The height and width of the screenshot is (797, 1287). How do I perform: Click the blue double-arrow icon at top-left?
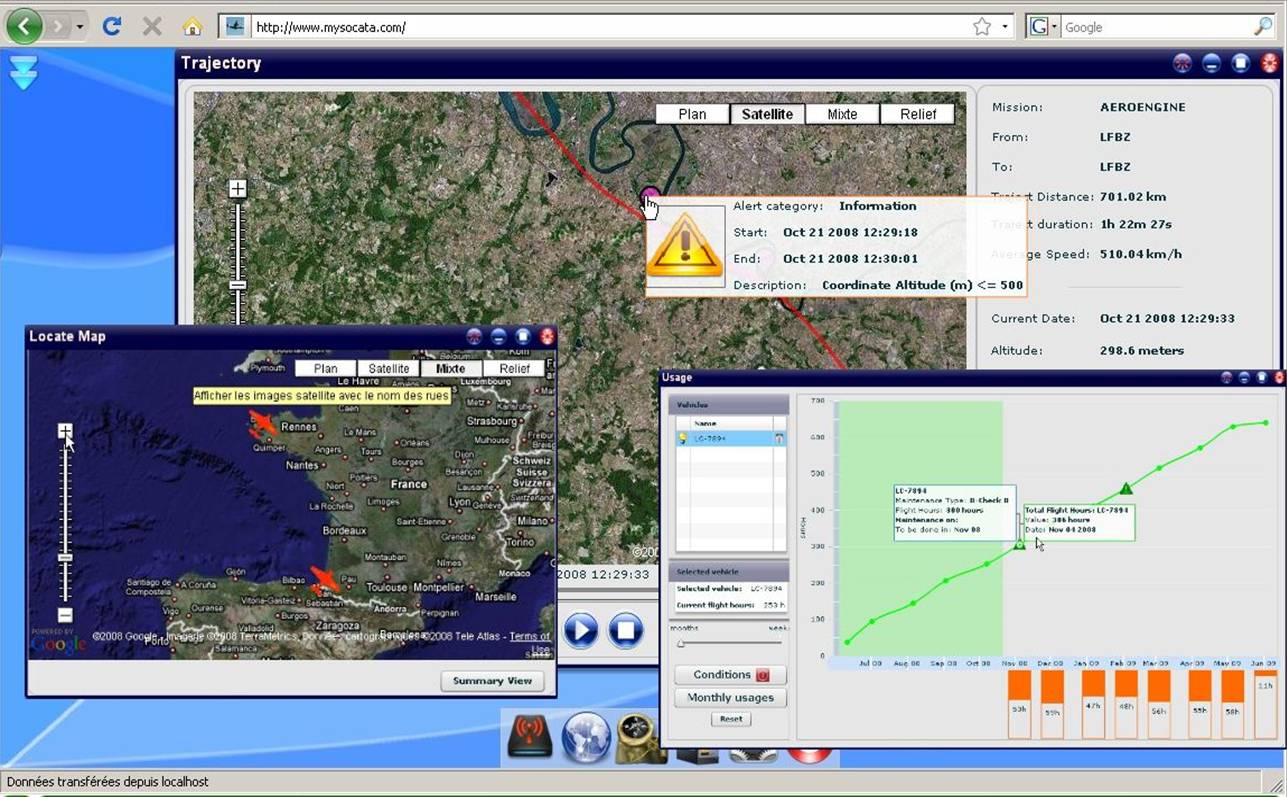[23, 72]
